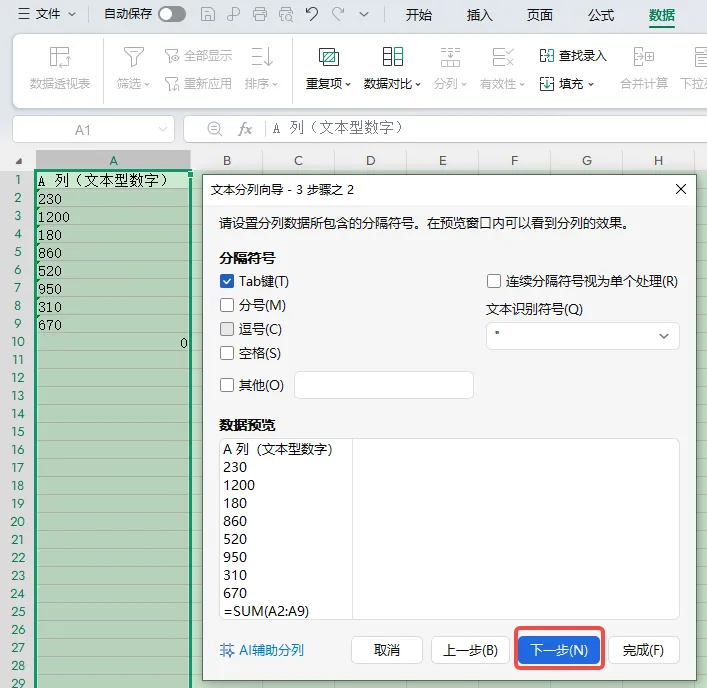Click the 查找录入 lookup entry icon

(x=546, y=56)
